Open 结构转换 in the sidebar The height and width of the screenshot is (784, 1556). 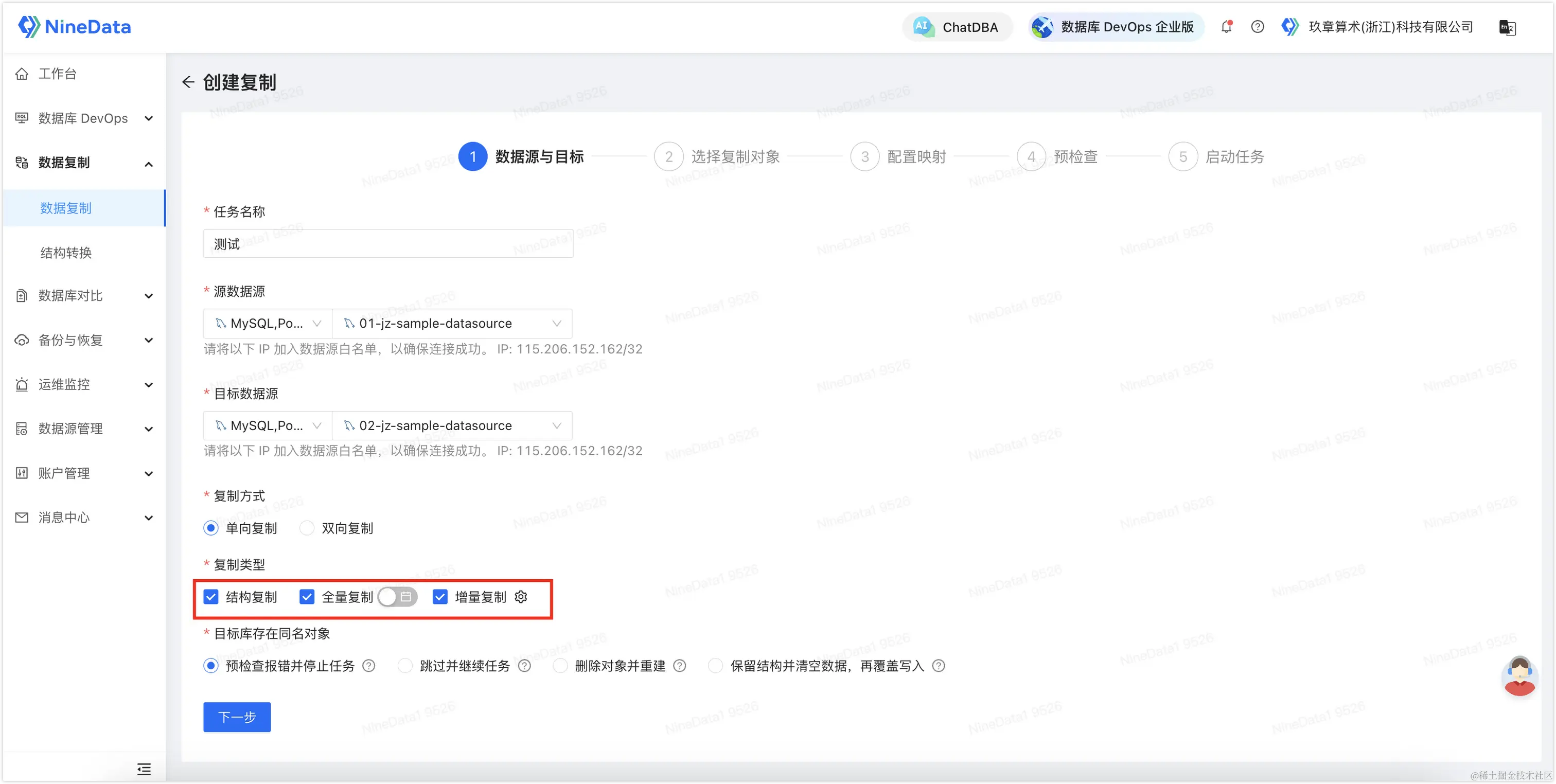point(66,253)
